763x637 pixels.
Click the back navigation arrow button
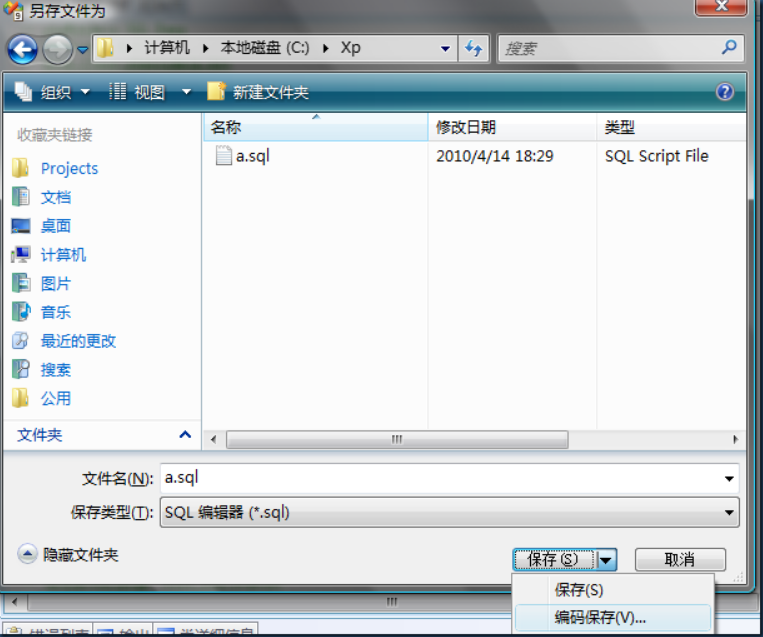[x=22, y=48]
